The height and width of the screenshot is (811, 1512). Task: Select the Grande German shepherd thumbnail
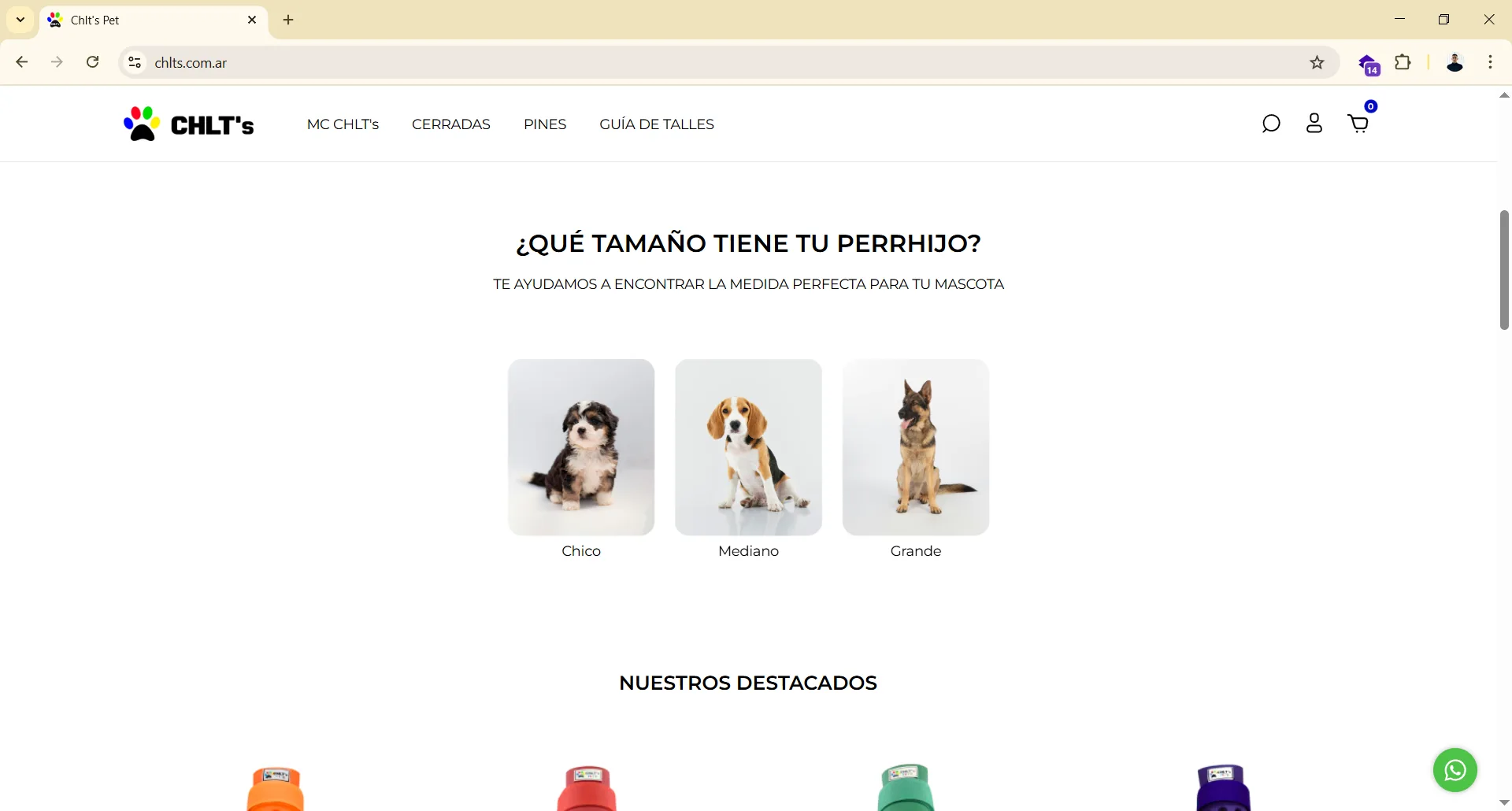[x=916, y=447]
